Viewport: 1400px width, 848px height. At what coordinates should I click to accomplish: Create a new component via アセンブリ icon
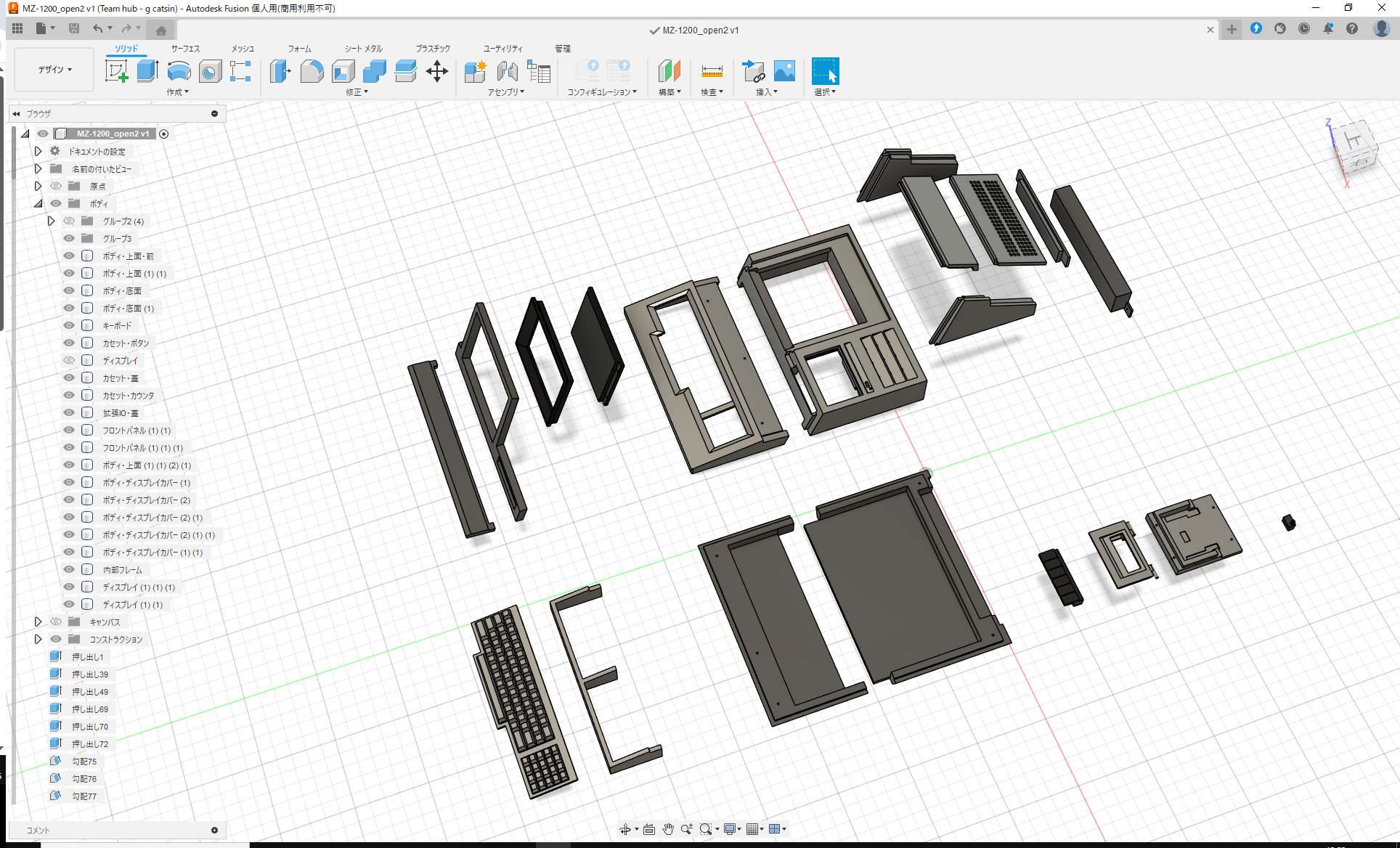tap(475, 71)
